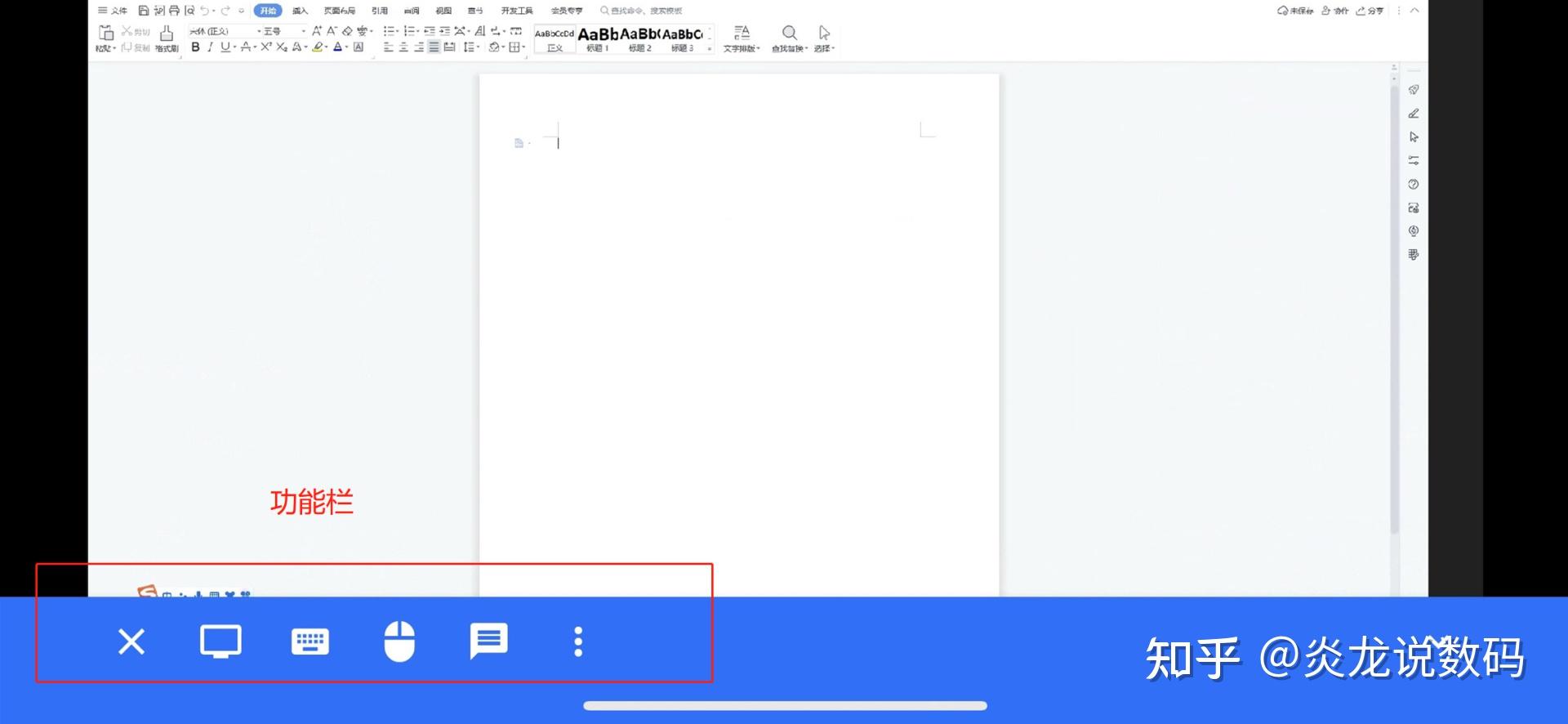This screenshot has height=724, width=1568.
Task: Click the Share (分享) button
Action: (x=1370, y=11)
